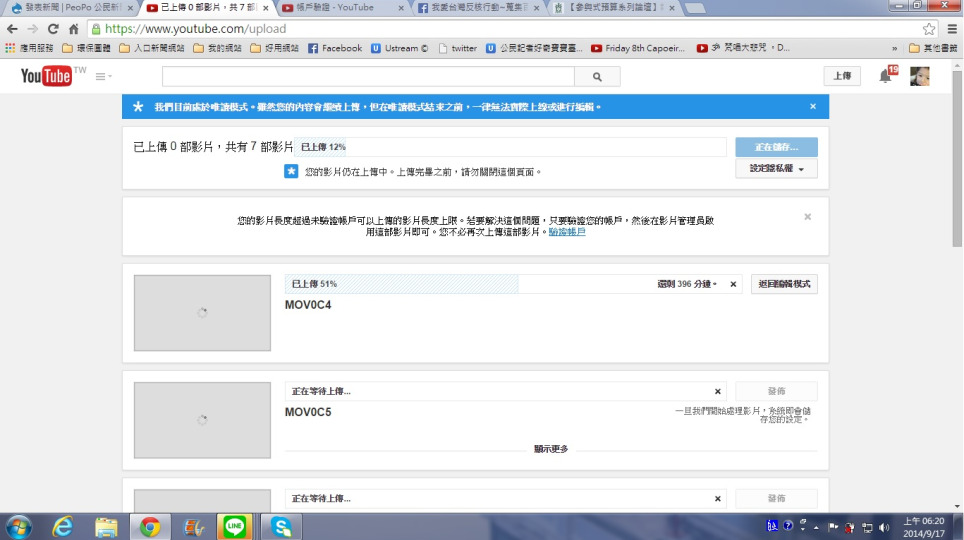Close the account verification notice
Viewport: 964px width, 540px height.
(807, 216)
